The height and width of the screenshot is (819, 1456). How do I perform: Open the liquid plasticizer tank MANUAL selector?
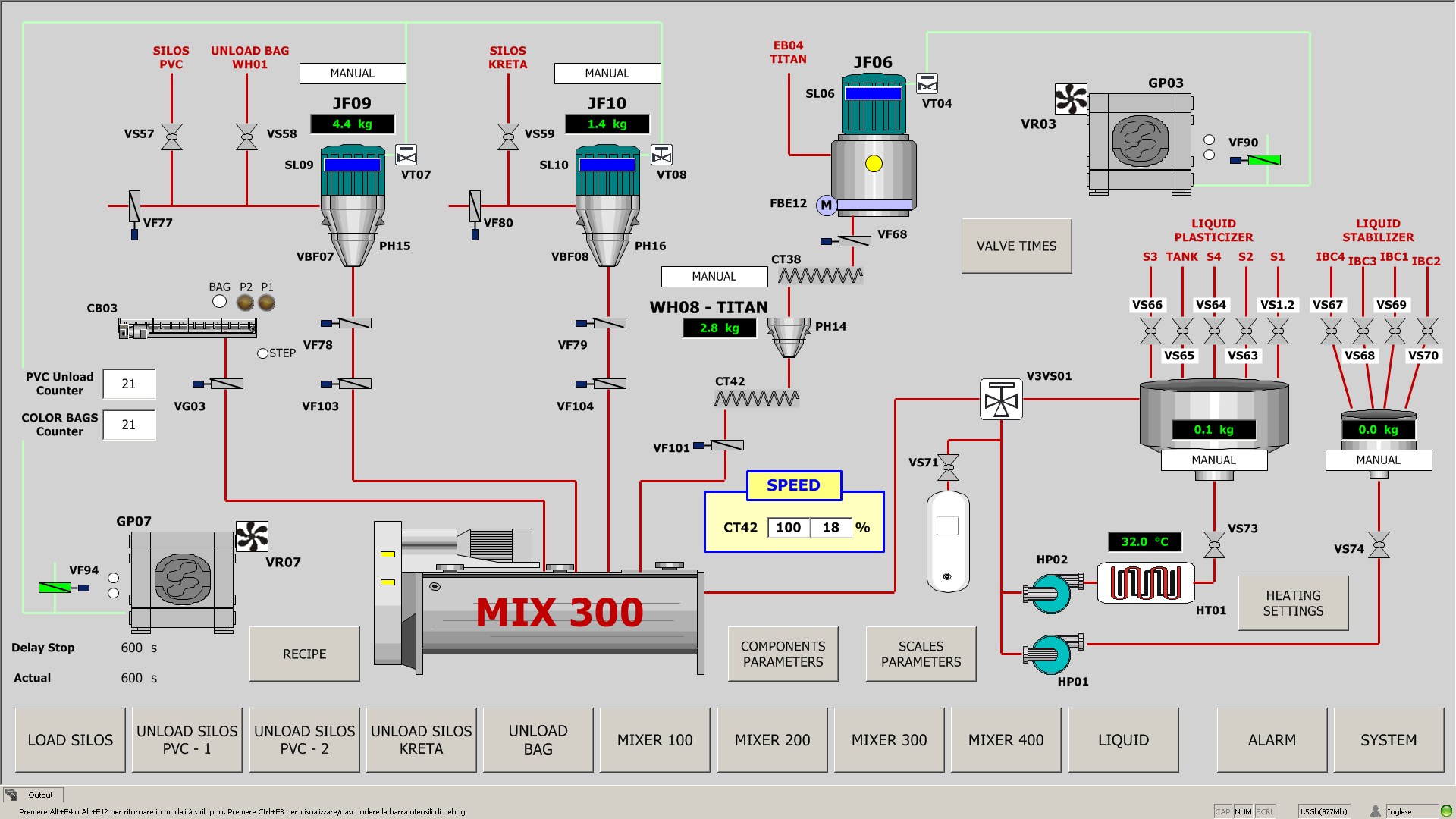[x=1213, y=460]
